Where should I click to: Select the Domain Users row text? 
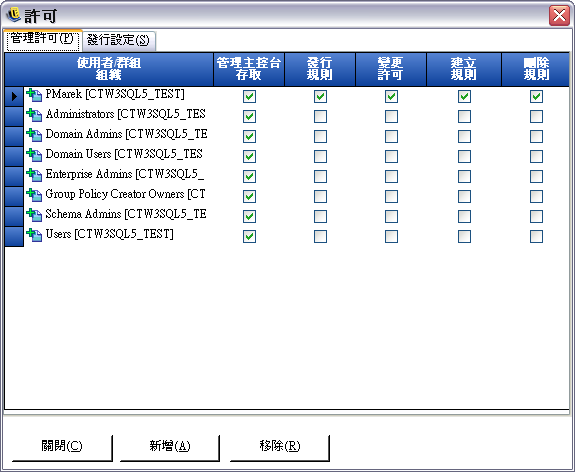click(x=124, y=154)
